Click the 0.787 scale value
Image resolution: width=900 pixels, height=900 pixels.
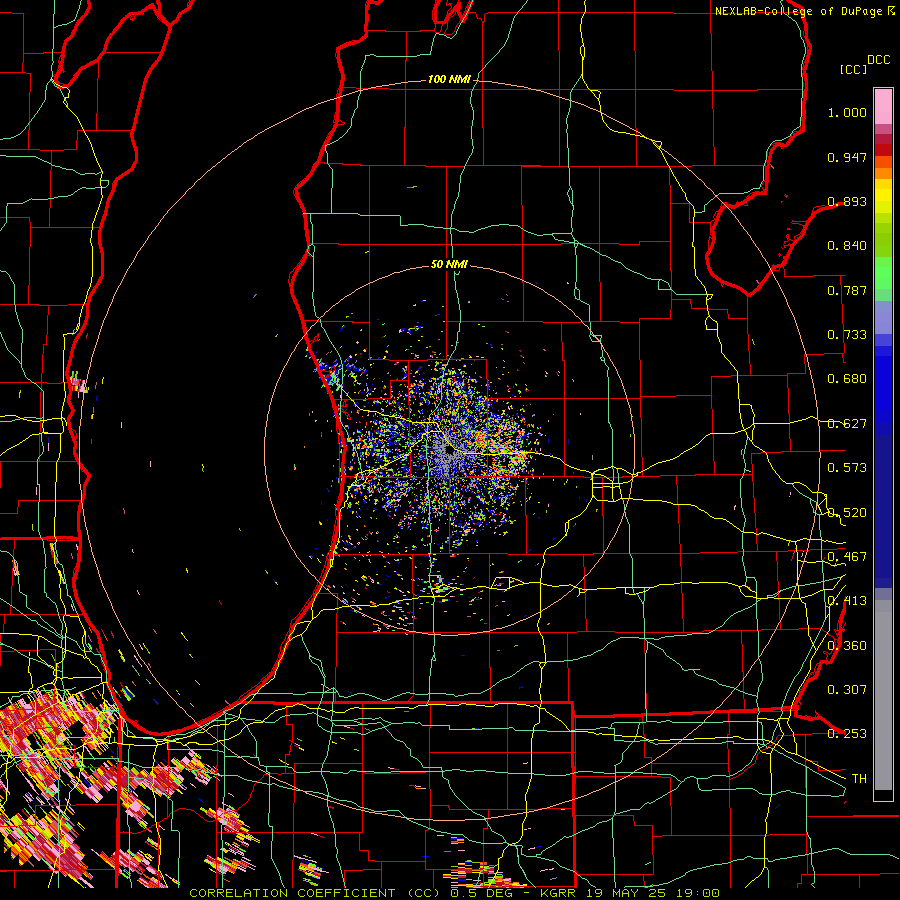(847, 290)
